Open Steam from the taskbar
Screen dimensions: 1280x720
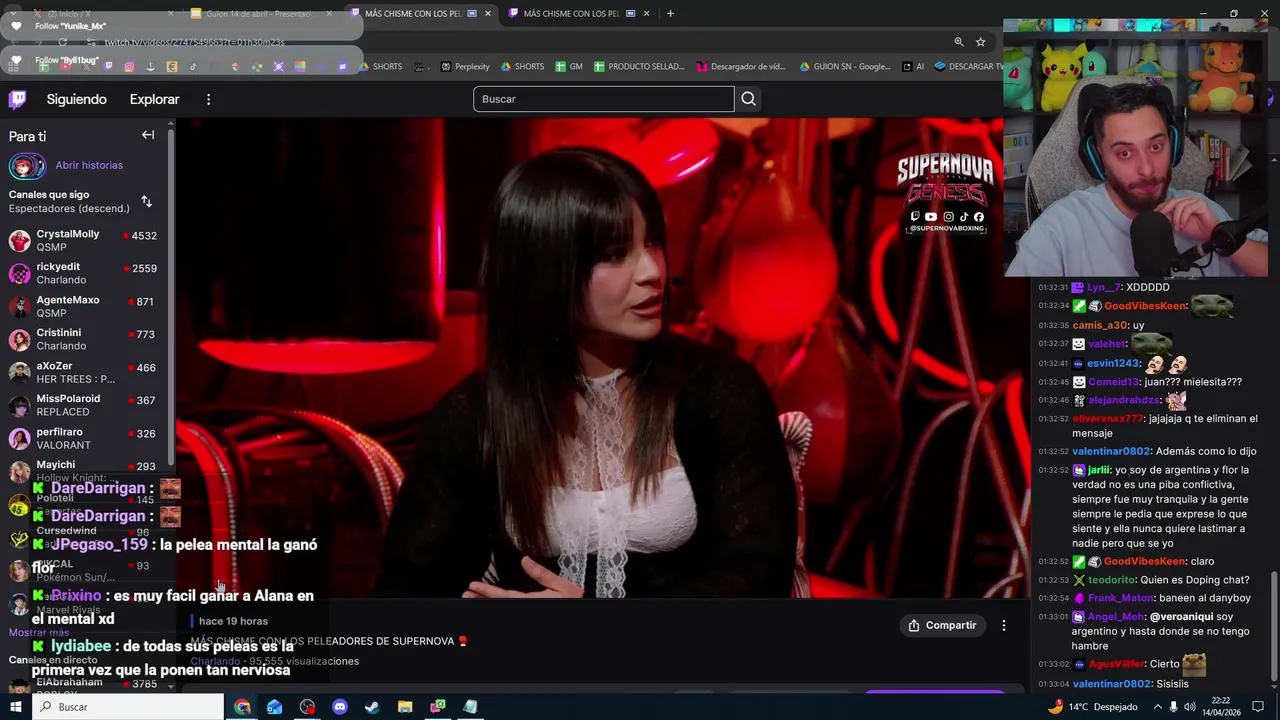pos(372,707)
